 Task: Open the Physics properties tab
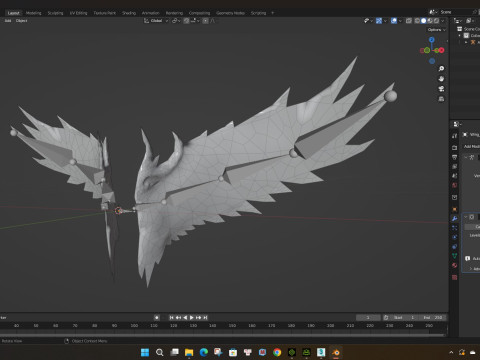pos(454,237)
